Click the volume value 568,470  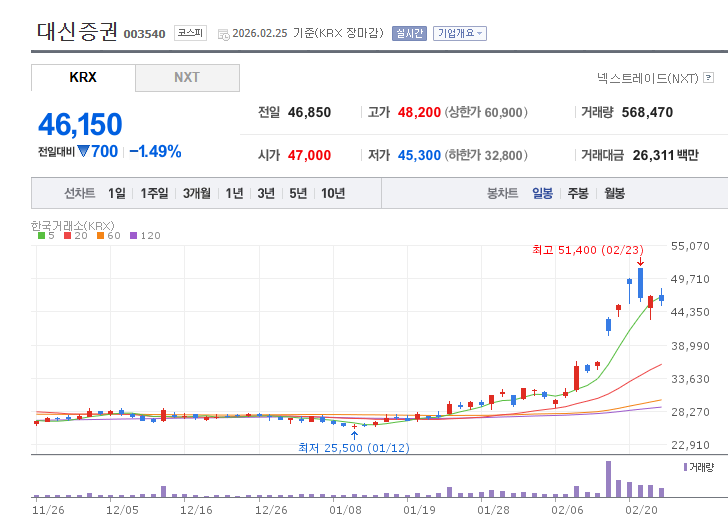[x=647, y=112]
